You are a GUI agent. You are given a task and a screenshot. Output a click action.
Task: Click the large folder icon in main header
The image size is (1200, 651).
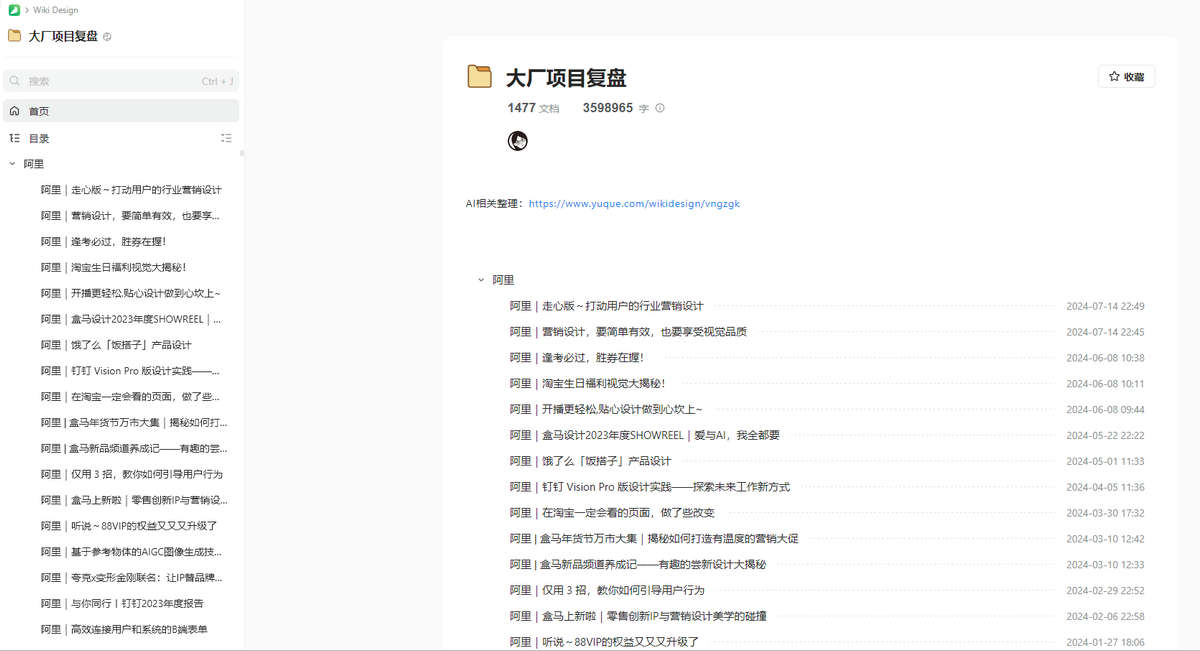coord(480,77)
